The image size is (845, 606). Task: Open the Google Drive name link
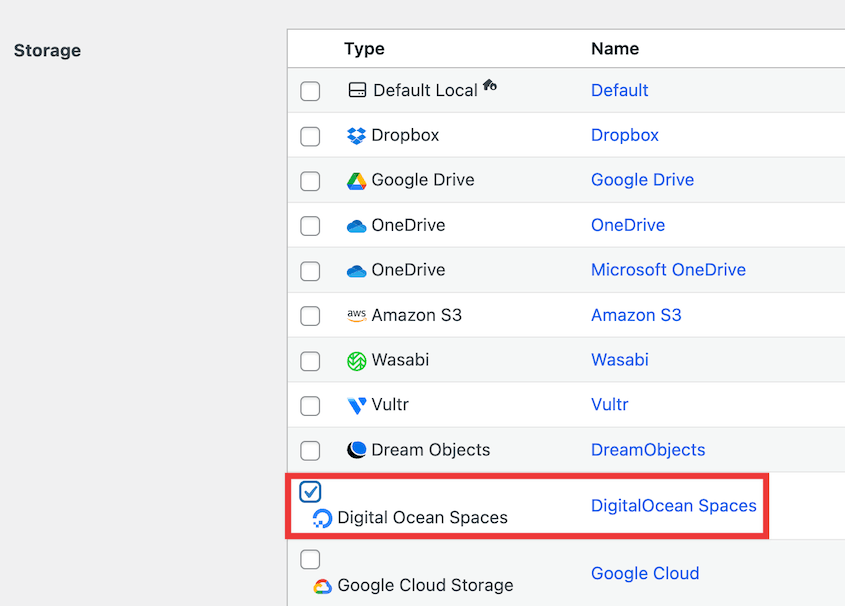[642, 179]
